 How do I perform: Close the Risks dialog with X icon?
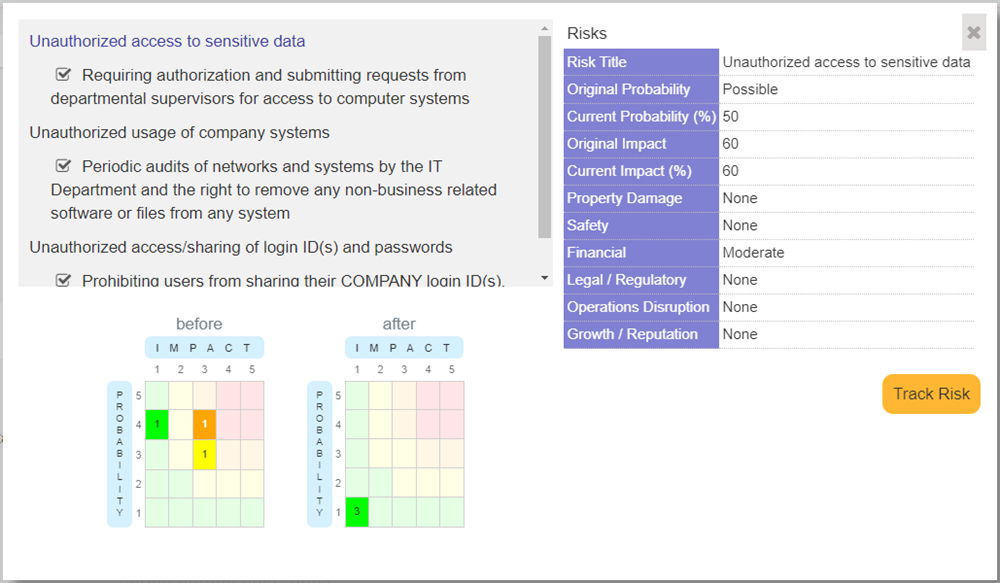pyautogui.click(x=973, y=32)
